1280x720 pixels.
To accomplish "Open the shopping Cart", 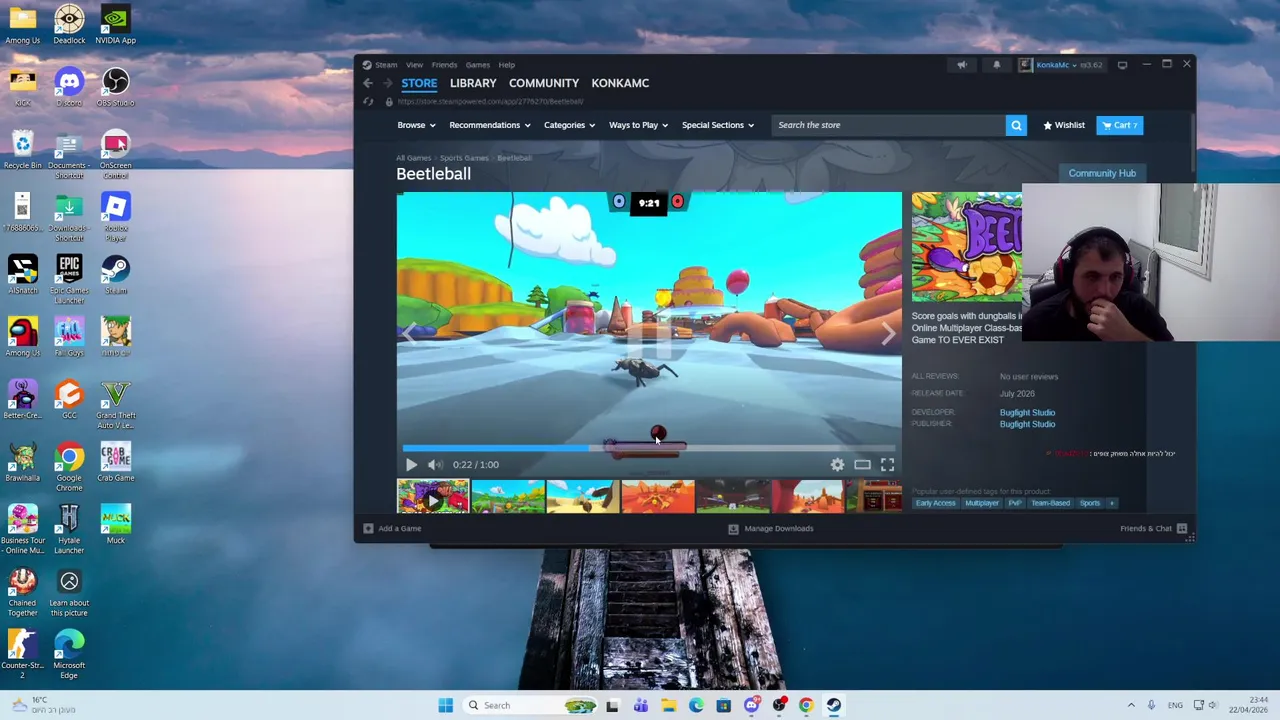I will pyautogui.click(x=1119, y=125).
